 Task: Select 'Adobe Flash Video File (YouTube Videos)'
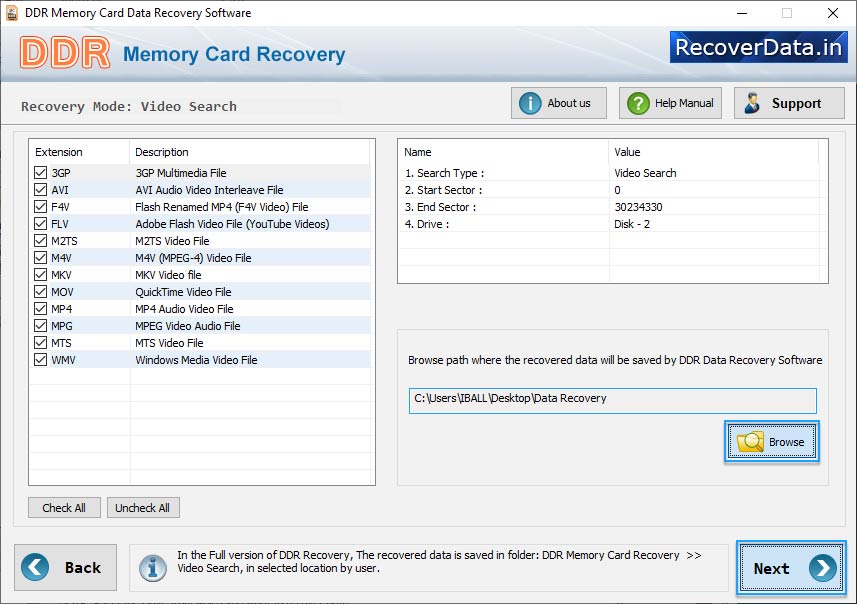coord(232,224)
